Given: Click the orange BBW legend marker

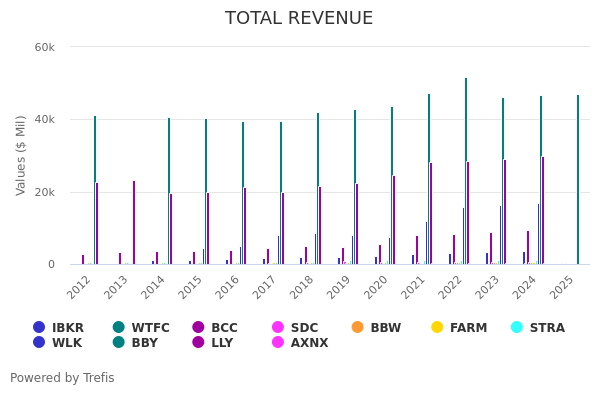Looking at the screenshot, I should pyautogui.click(x=358, y=328).
